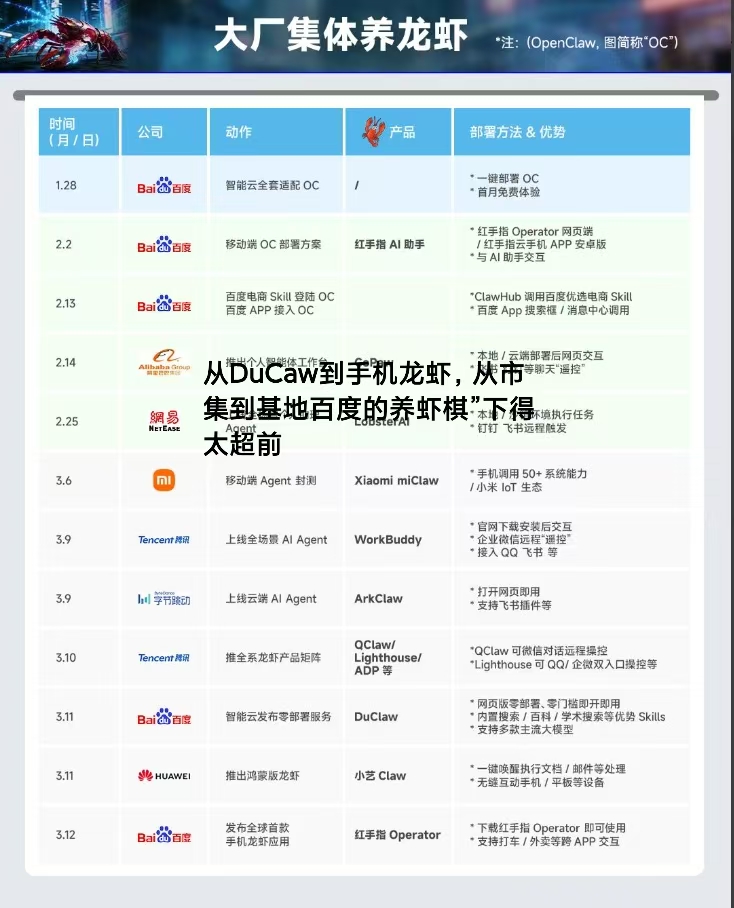The height and width of the screenshot is (908, 734).
Task: Click the ClawHub 调用百度优选电商 Skill bullet
Action: point(551,296)
